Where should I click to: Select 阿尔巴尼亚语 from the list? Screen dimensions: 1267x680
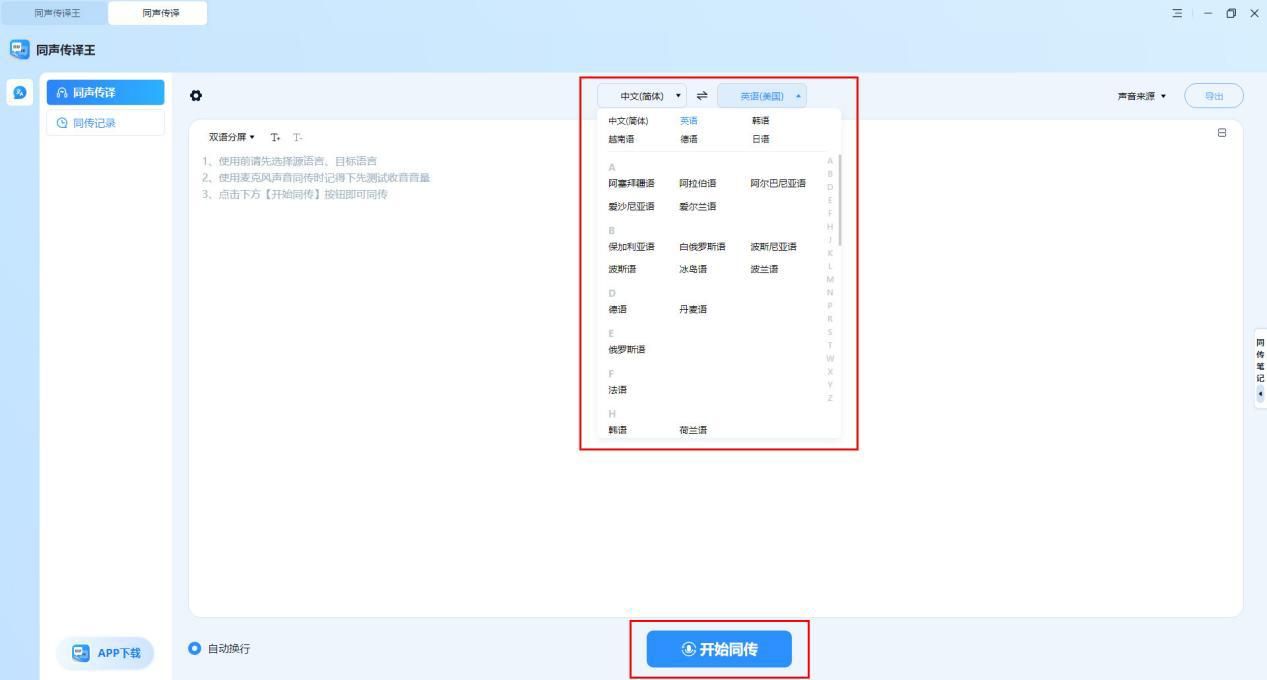778,184
